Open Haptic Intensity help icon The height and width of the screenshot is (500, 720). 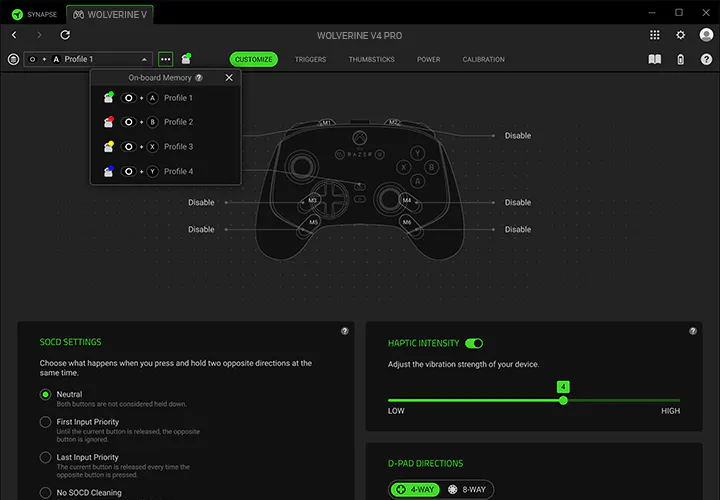693,331
